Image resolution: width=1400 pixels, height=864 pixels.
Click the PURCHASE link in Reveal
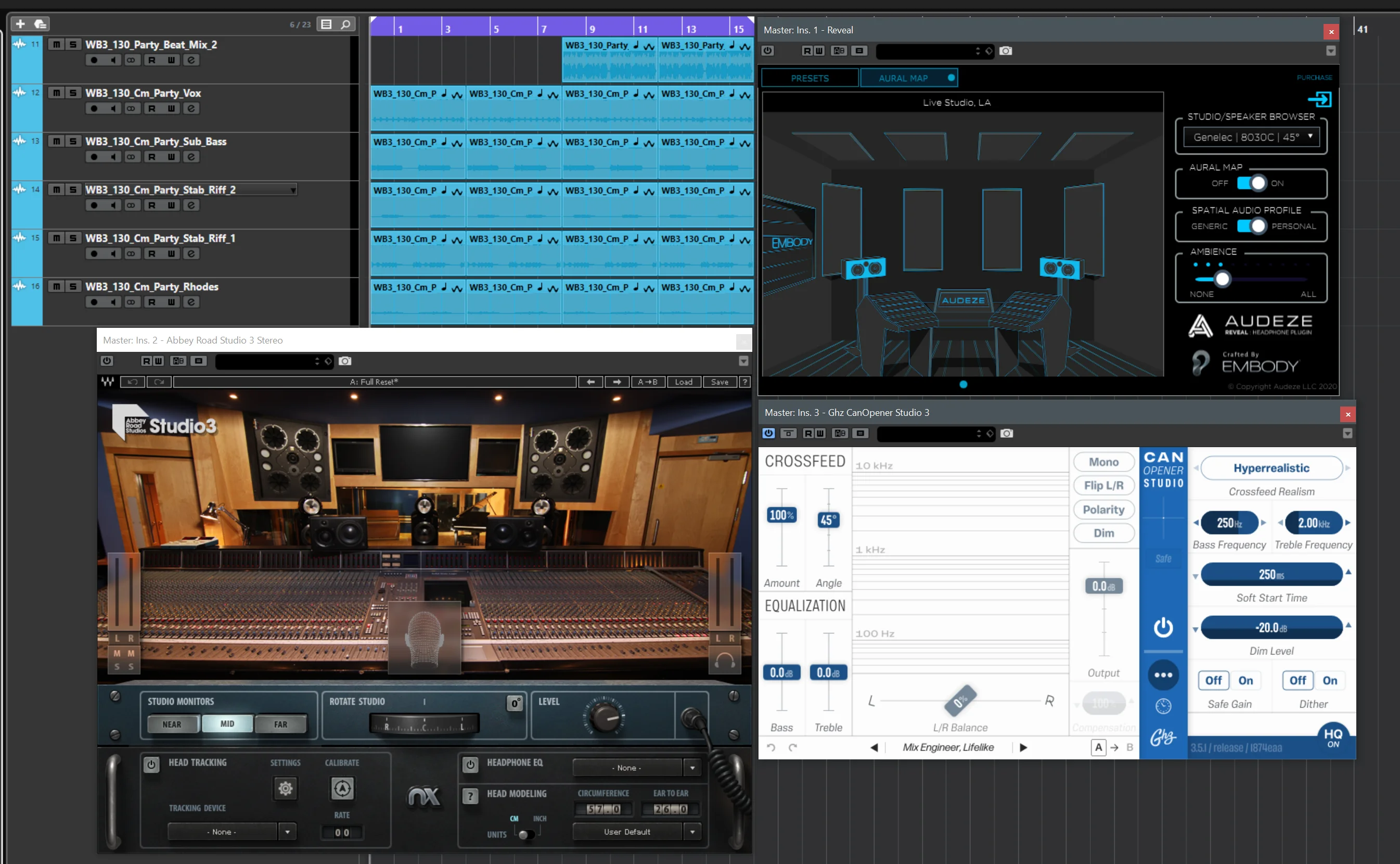[x=1313, y=77]
